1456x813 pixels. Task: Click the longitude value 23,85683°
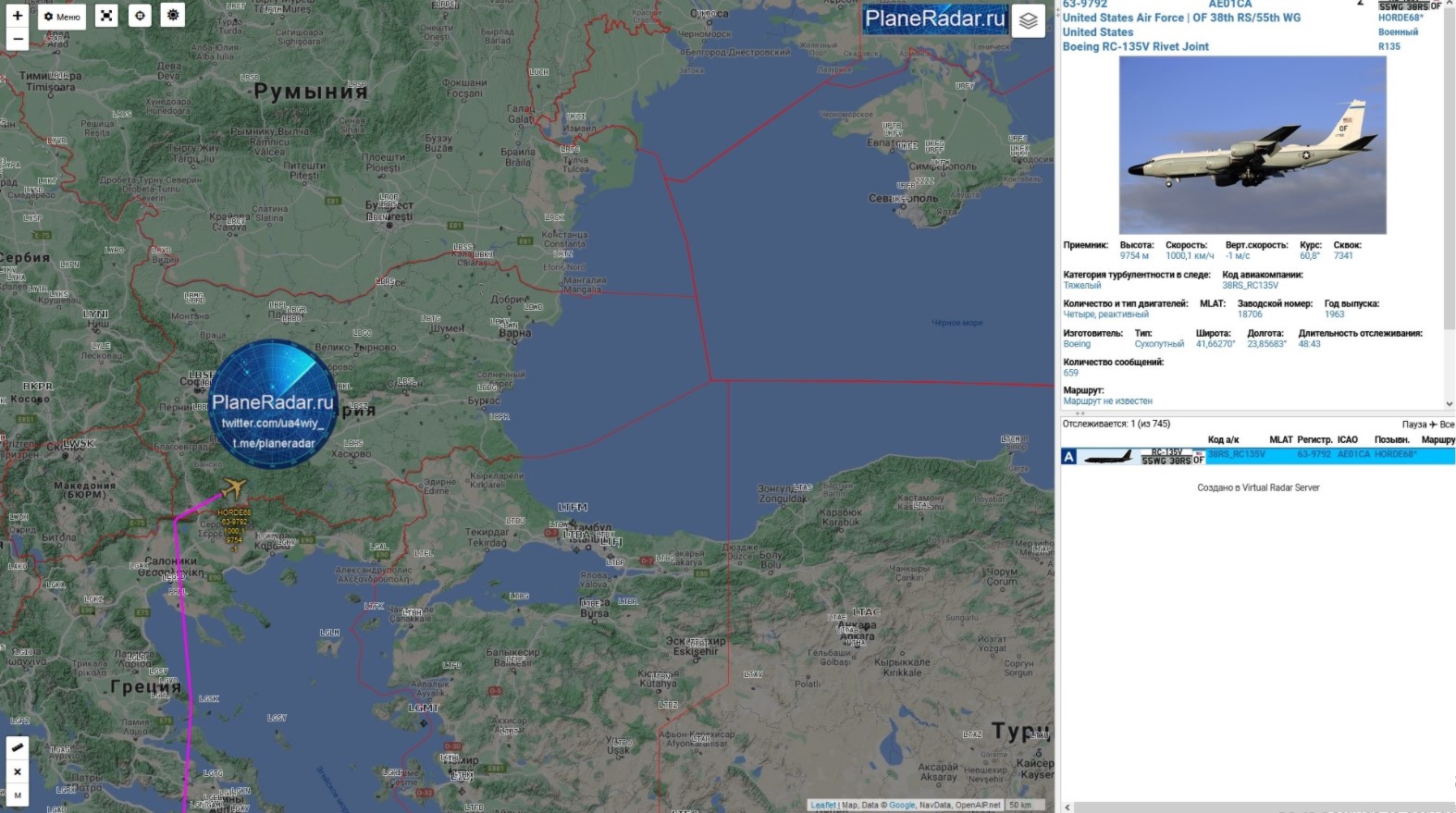click(1266, 344)
